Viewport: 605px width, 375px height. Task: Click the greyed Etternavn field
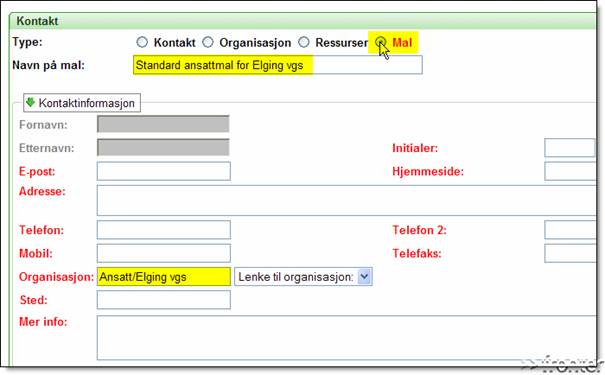click(163, 147)
